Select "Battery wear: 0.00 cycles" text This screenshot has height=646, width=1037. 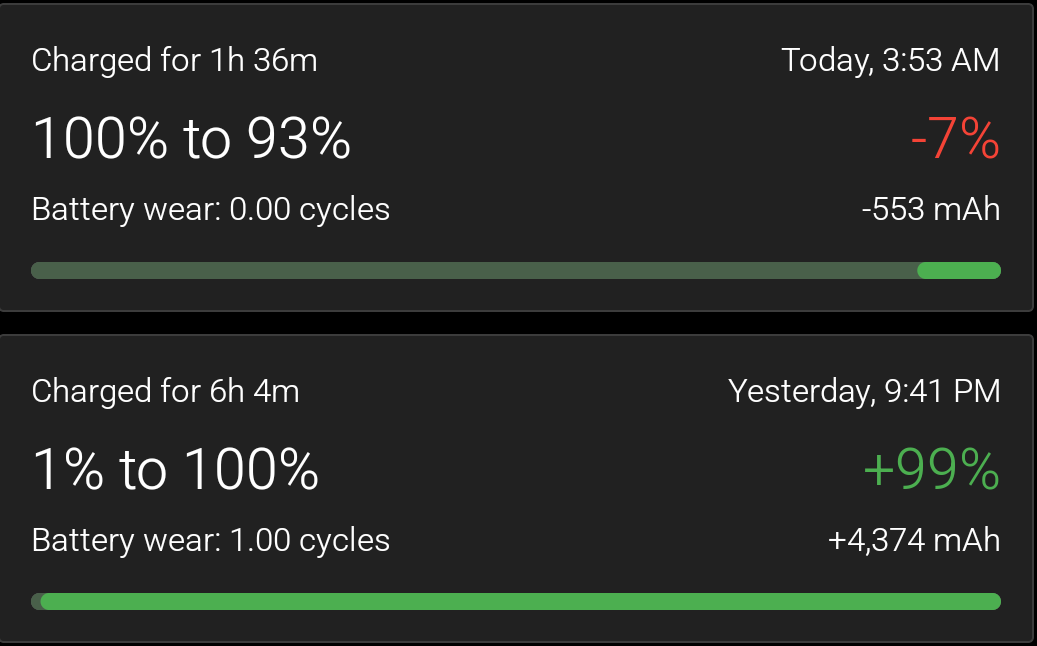pyautogui.click(x=211, y=209)
